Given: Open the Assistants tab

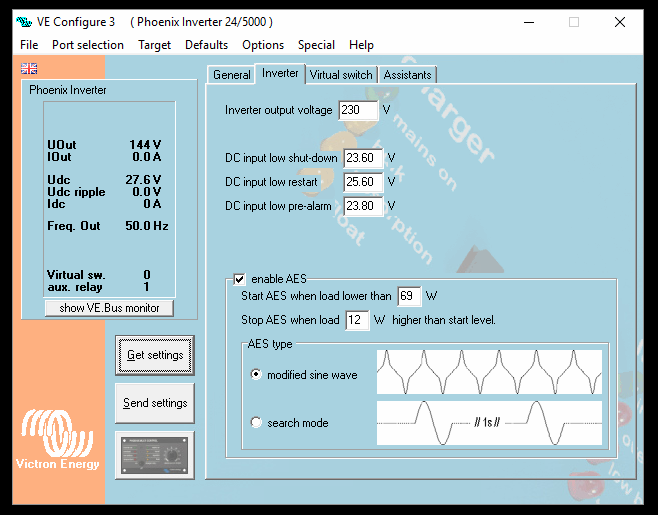Looking at the screenshot, I should [407, 75].
